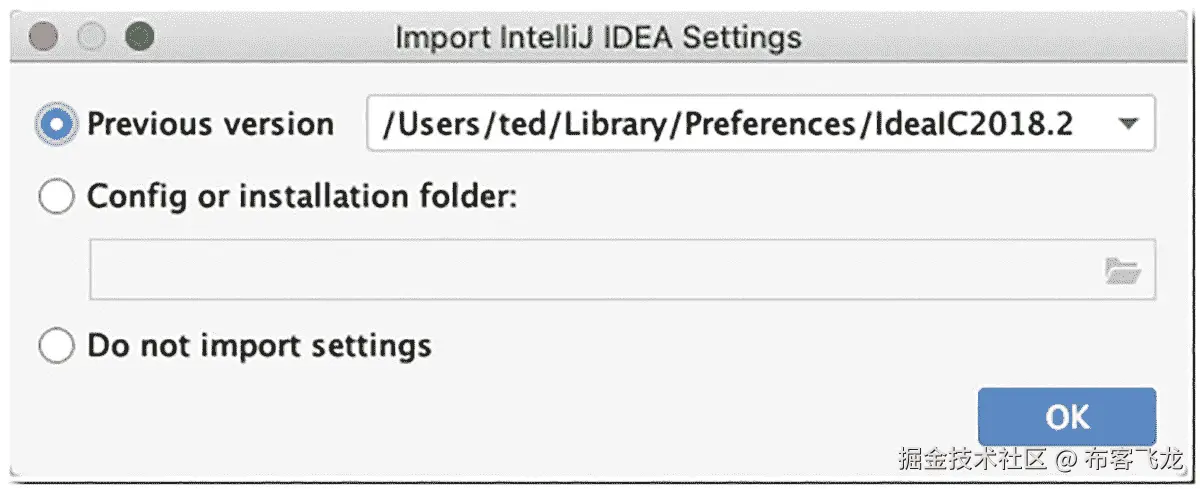The width and height of the screenshot is (1200, 489).
Task: Select Config or installation folder radio button
Action: 56,197
